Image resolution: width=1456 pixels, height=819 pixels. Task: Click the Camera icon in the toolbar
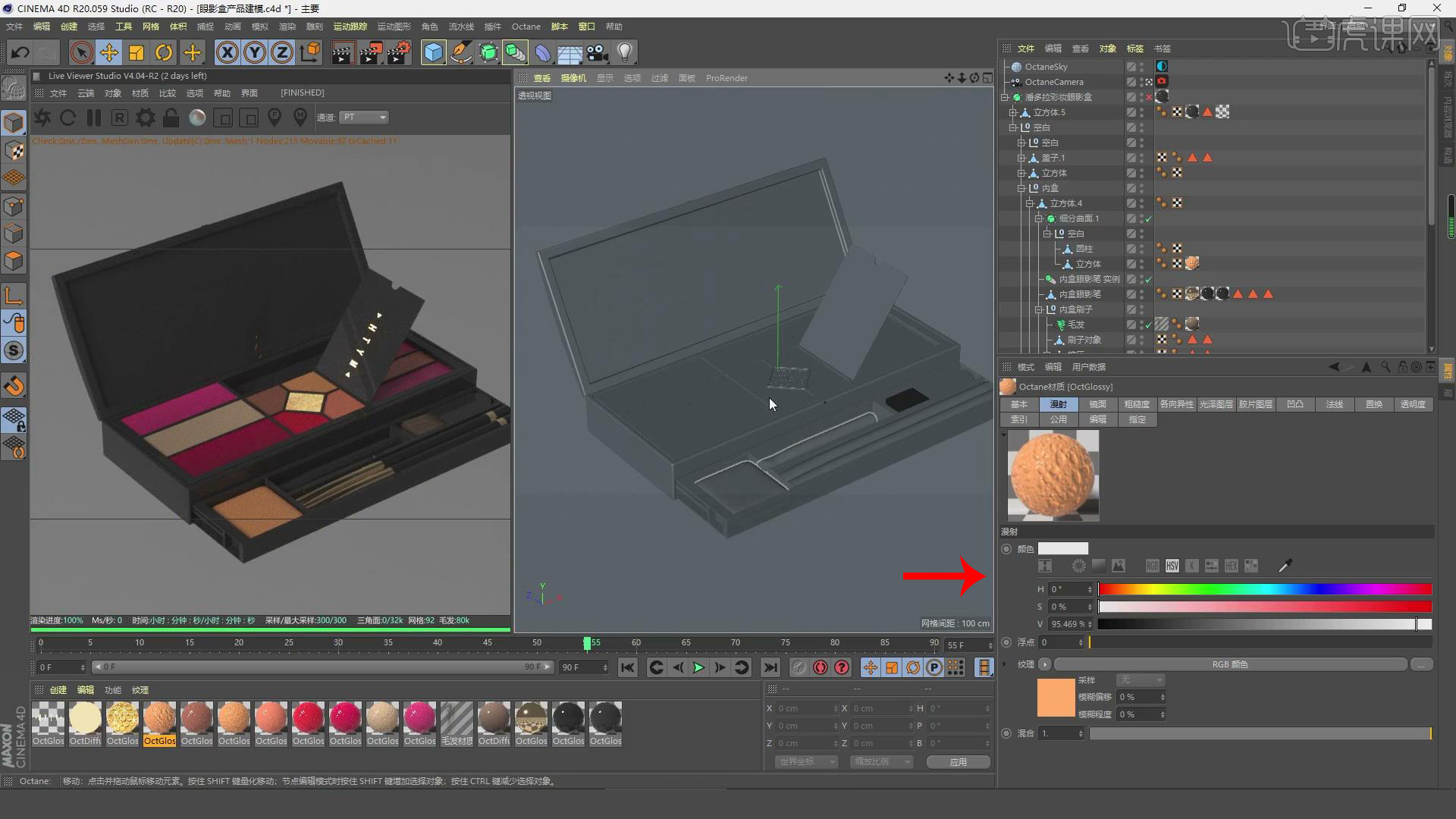[598, 52]
